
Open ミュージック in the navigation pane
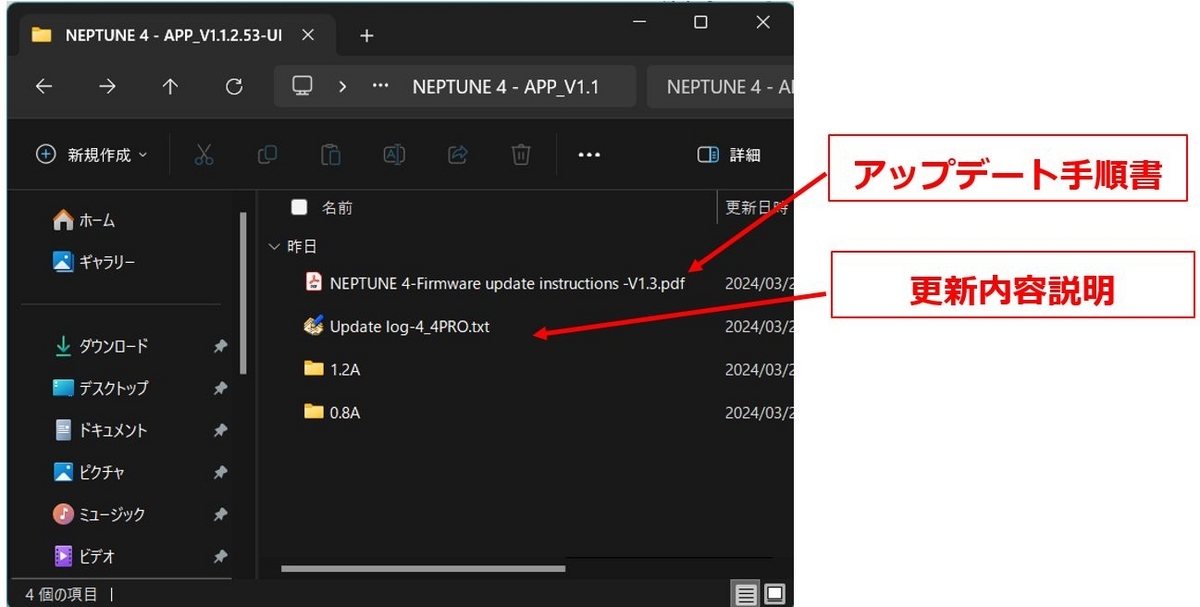[x=99, y=514]
